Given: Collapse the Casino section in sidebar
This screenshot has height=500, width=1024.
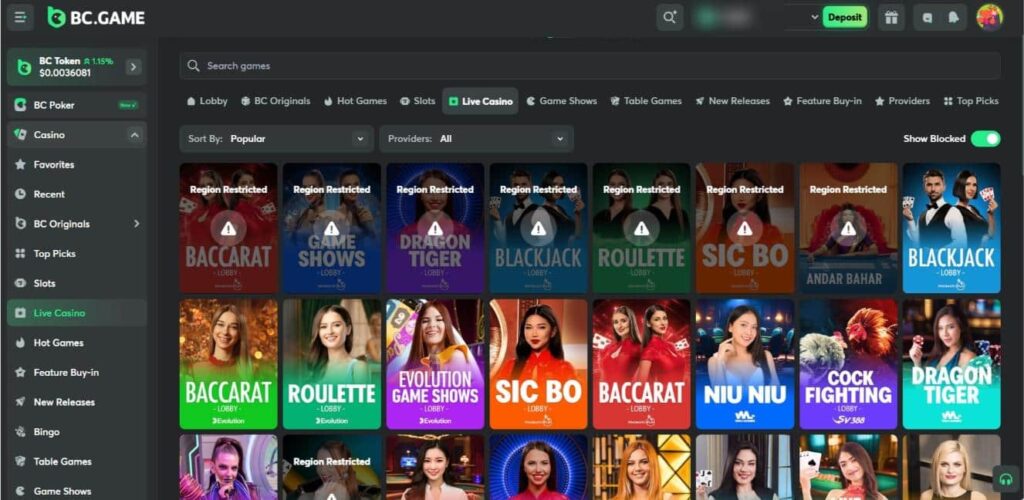Looking at the screenshot, I should pos(134,135).
